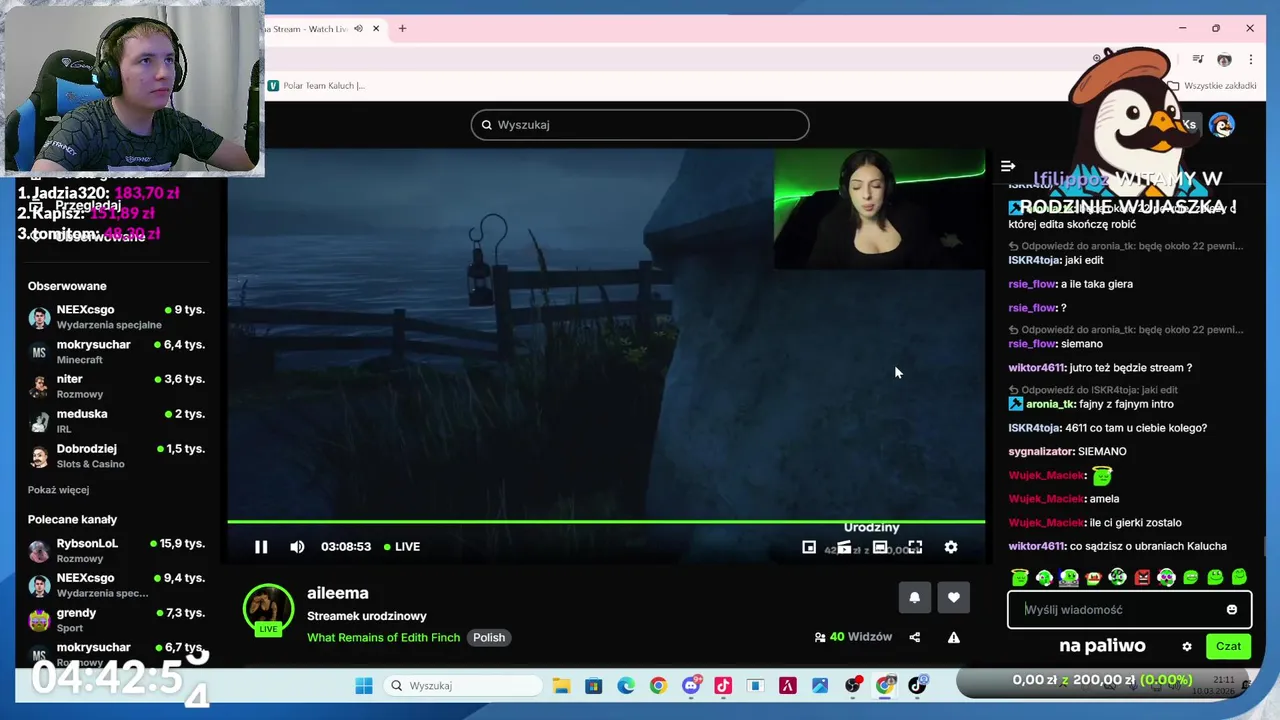Collapse the chat panel arrow icon
1280x720 pixels.
[1008, 166]
